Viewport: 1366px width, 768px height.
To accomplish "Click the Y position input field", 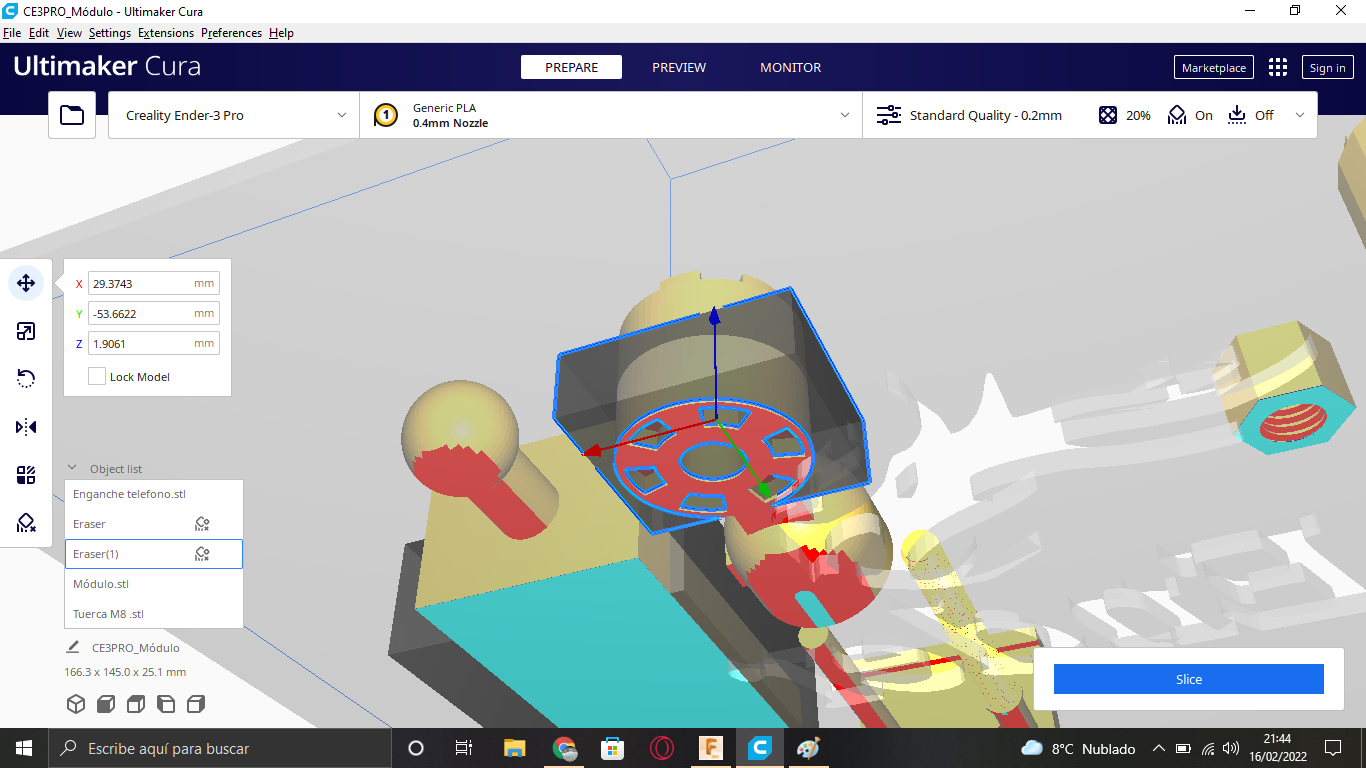I will 153,313.
